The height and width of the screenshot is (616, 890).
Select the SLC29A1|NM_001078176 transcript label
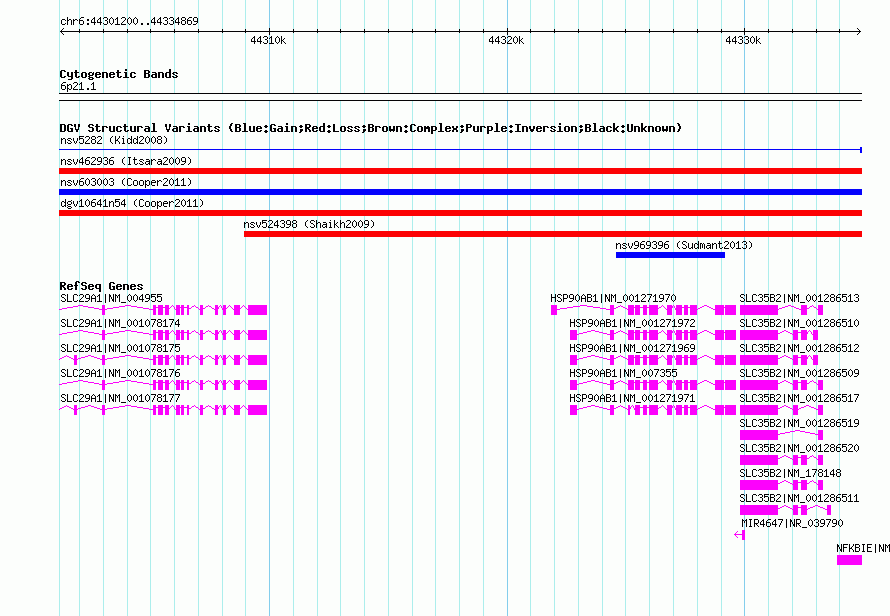[x=120, y=373]
